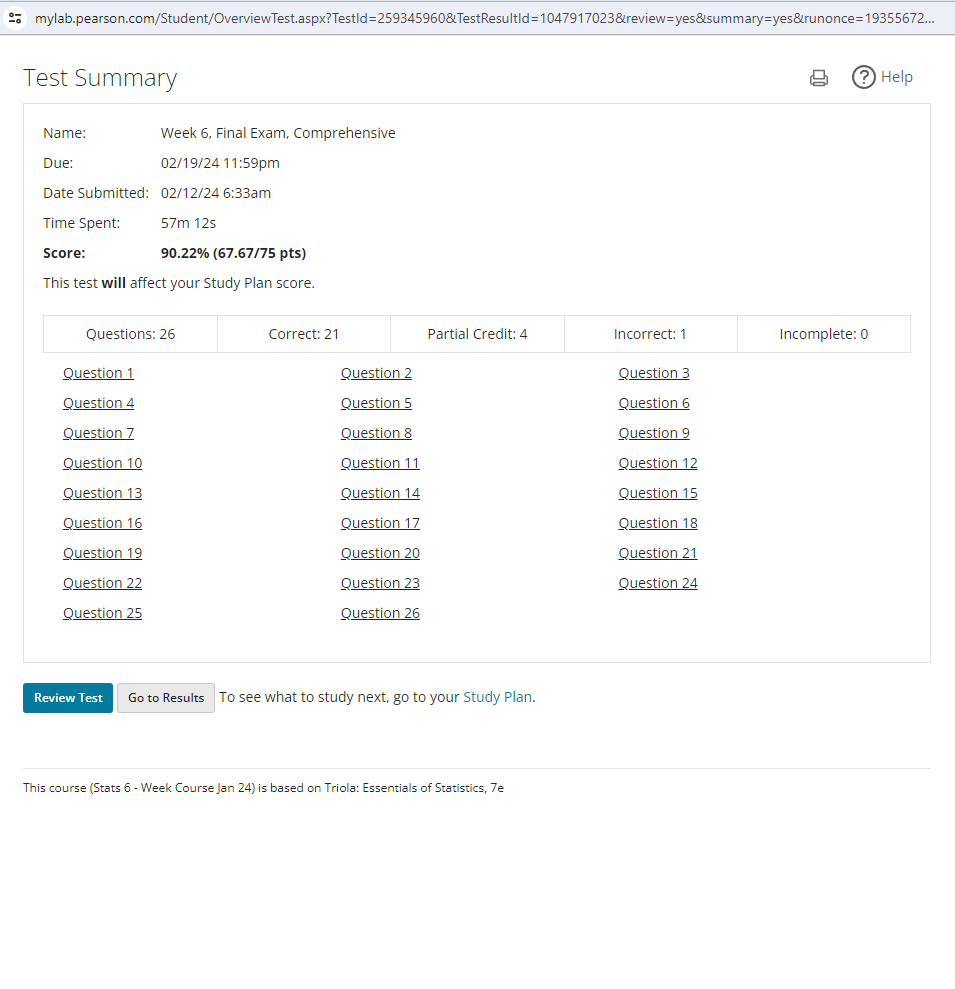The height and width of the screenshot is (989, 955).
Task: Open the Study Plan link
Action: (497, 697)
